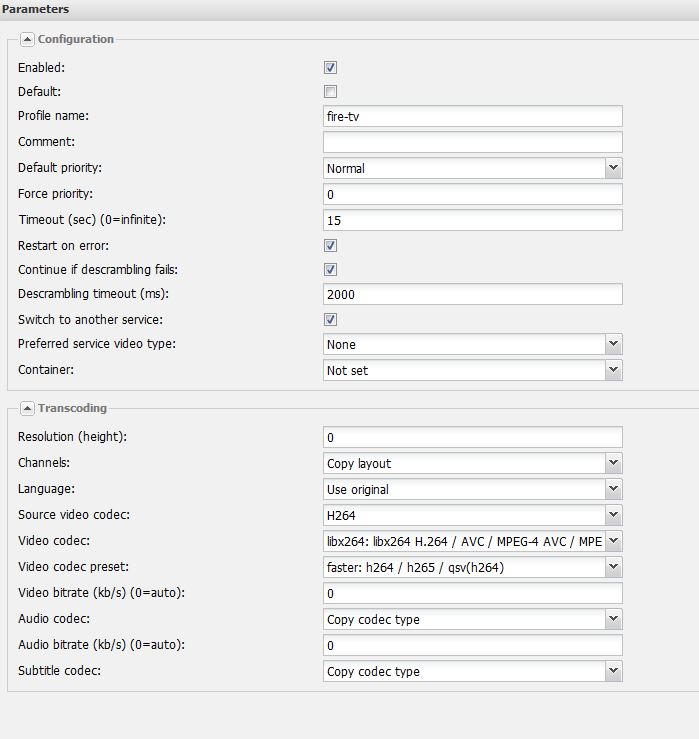The width and height of the screenshot is (699, 739).
Task: Uncheck the Enabled checkbox
Action: (x=330, y=67)
